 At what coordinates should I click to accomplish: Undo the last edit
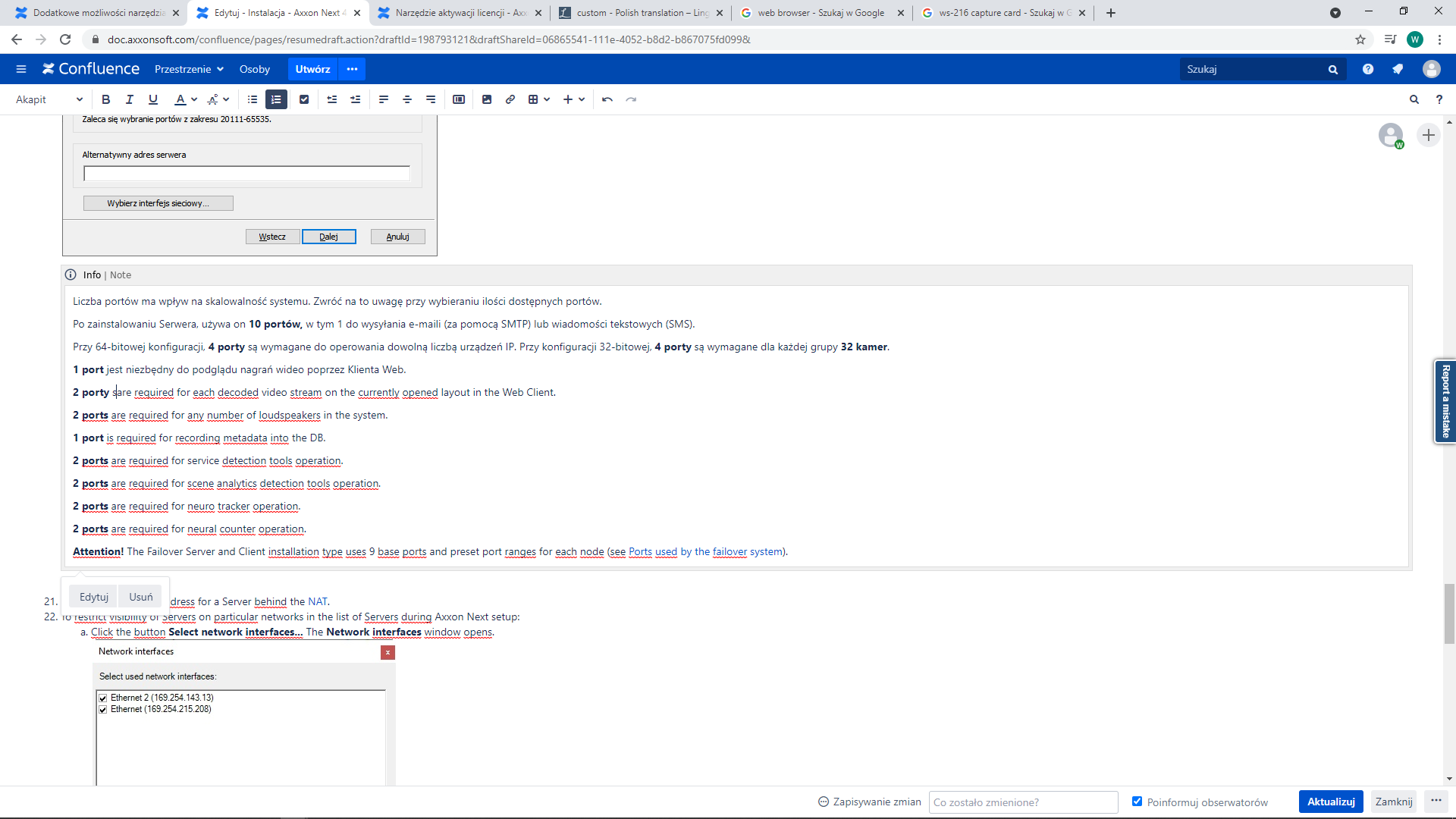607,99
